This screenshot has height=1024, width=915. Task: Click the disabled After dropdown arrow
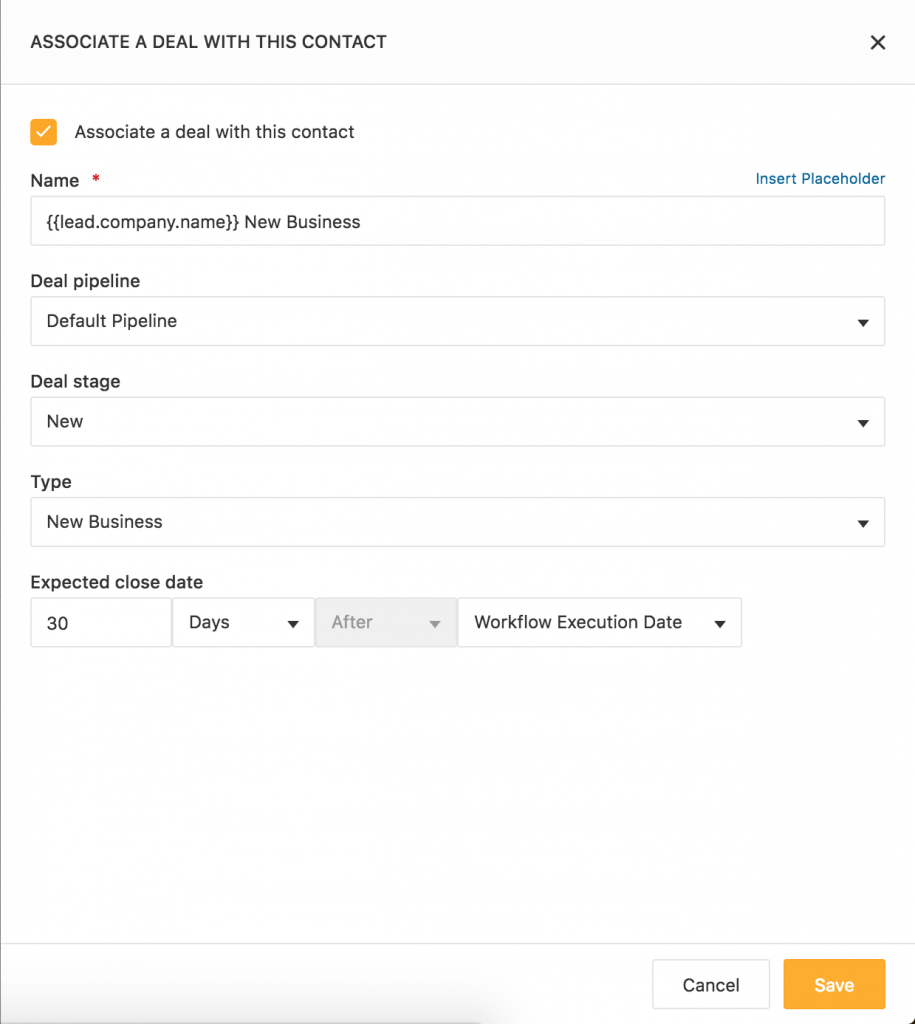[437, 622]
